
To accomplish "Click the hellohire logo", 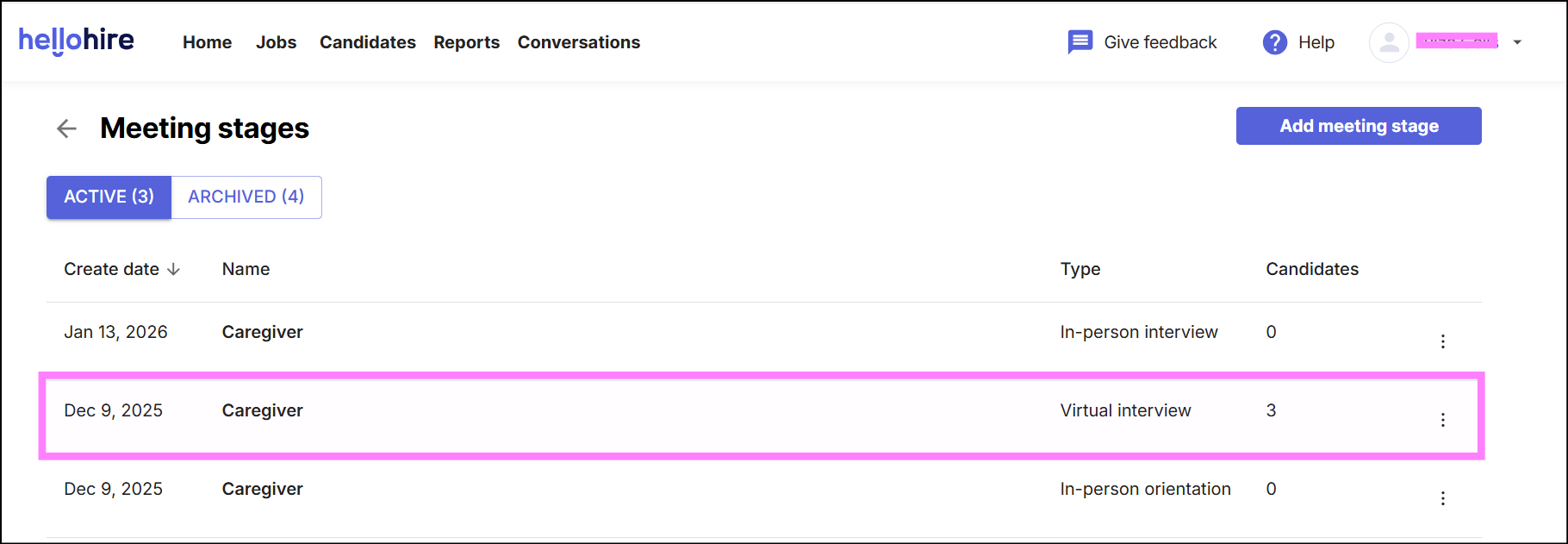I will (x=76, y=41).
